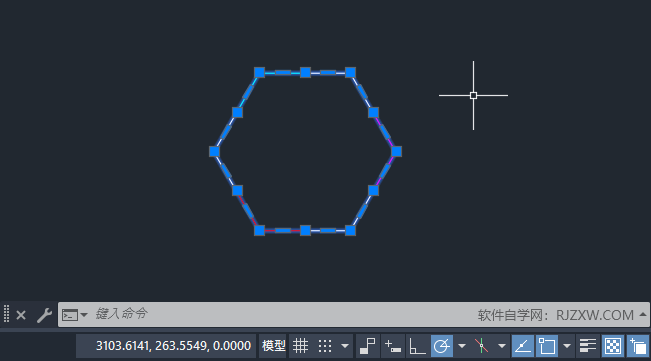
Task: Toggle object snap icon
Action: click(x=547, y=346)
